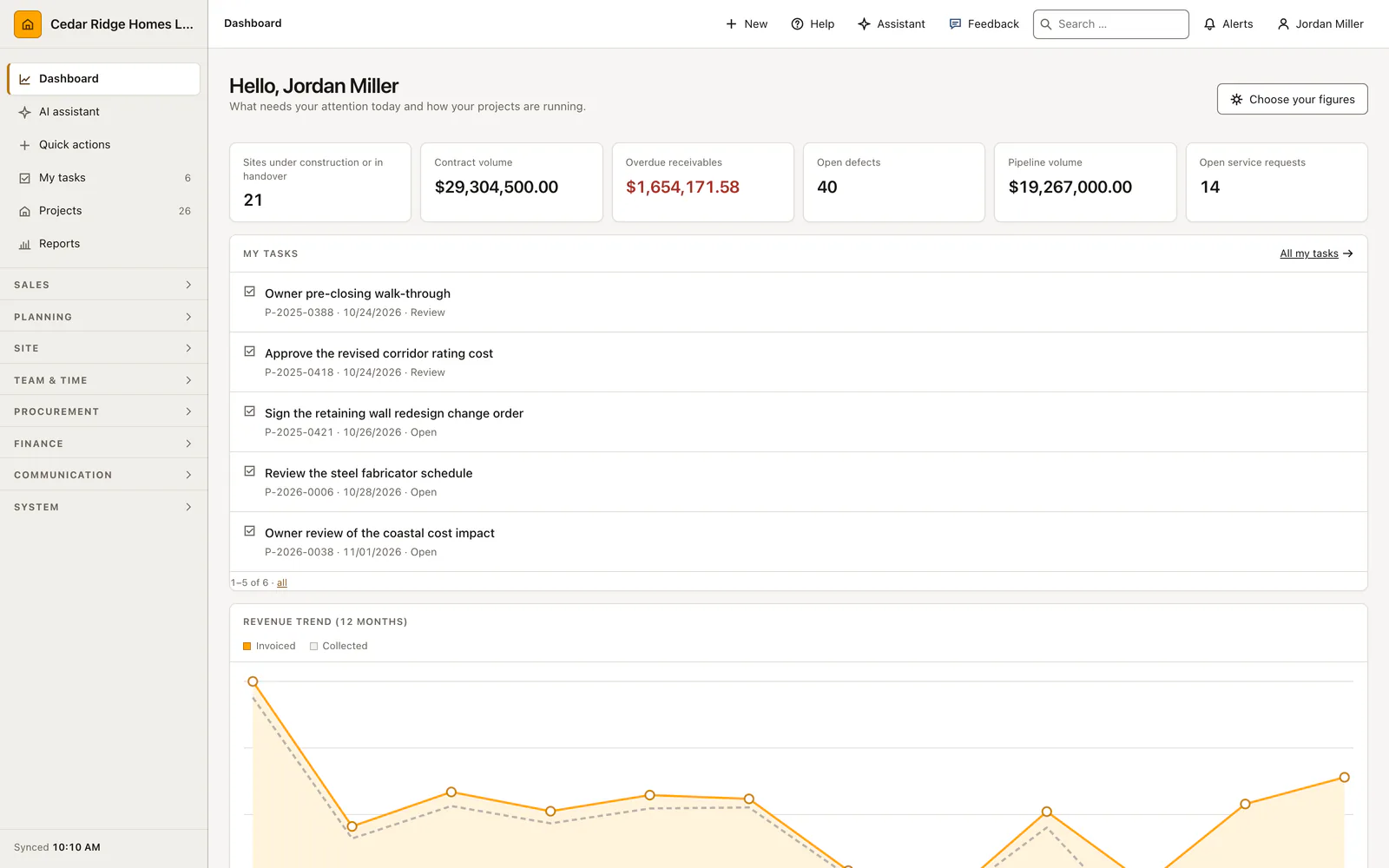Viewport: 1389px width, 868px height.
Task: Click the badge '26' next to Projects
Action: (185, 211)
